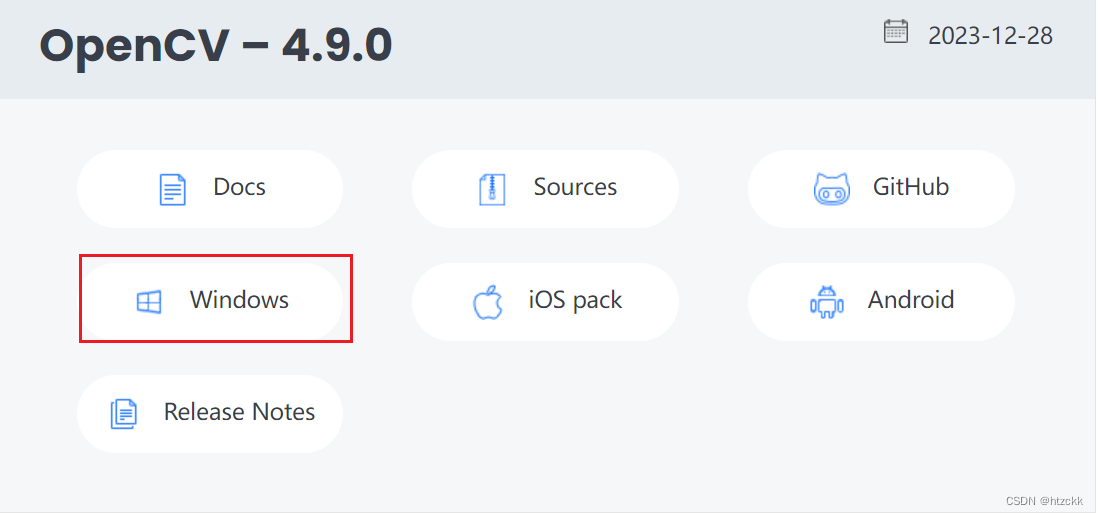Viewport: 1098px width, 515px height.
Task: Click the Sources zip archive icon
Action: [492, 189]
